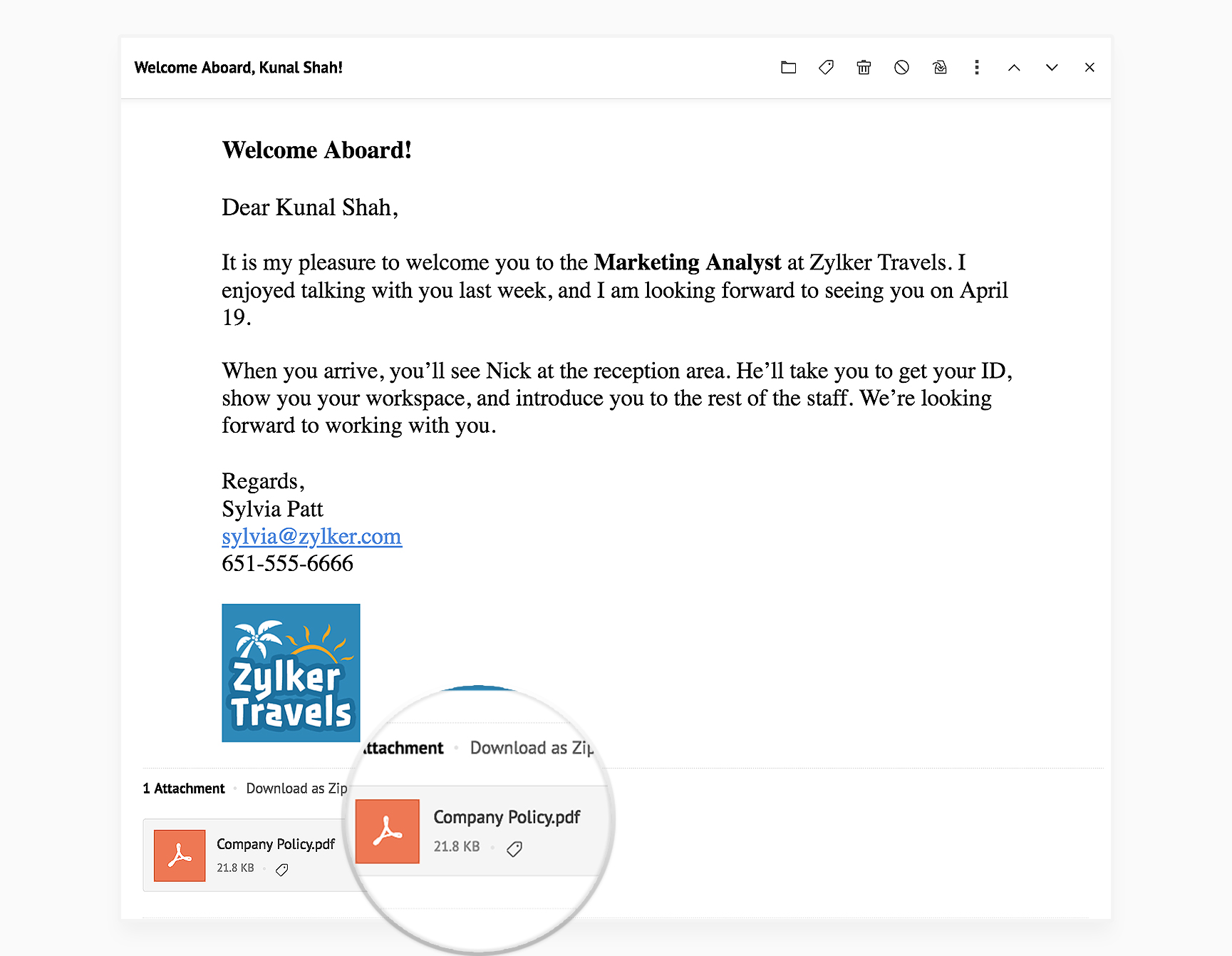Screen dimensions: 1232x956
Task: Click the large PDF icon in magnifier
Action: (x=388, y=831)
